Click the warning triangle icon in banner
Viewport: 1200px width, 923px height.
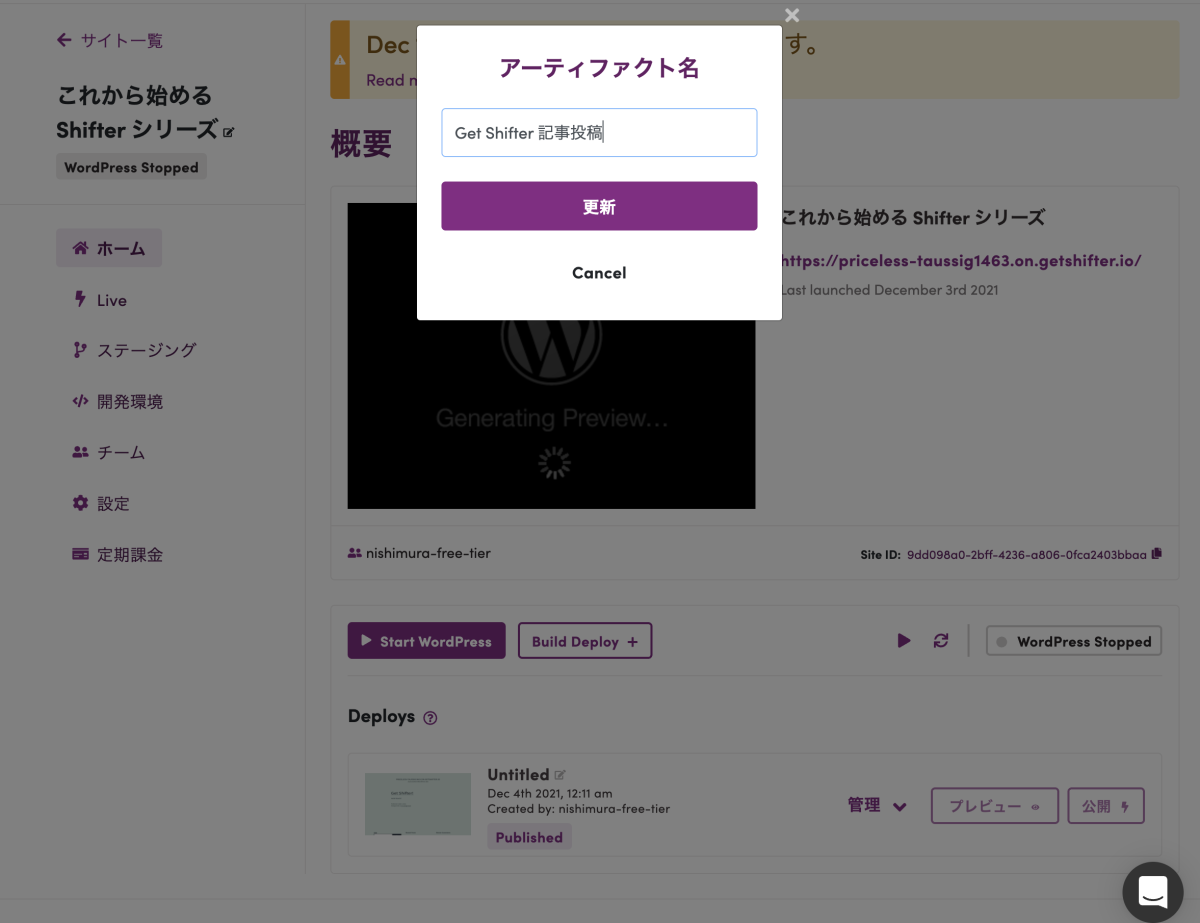click(x=341, y=60)
